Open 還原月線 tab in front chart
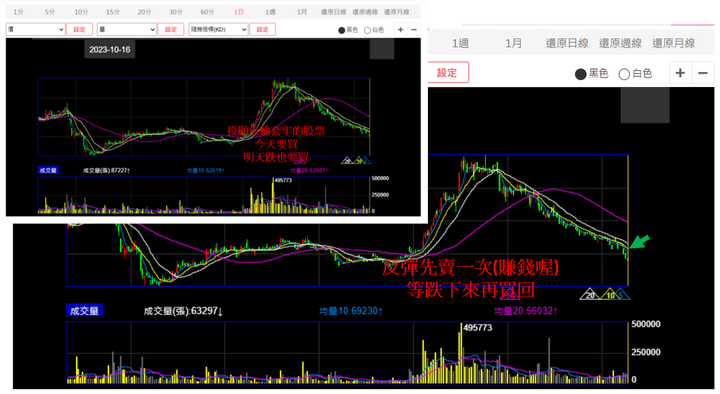The height and width of the screenshot is (394, 720). click(397, 12)
